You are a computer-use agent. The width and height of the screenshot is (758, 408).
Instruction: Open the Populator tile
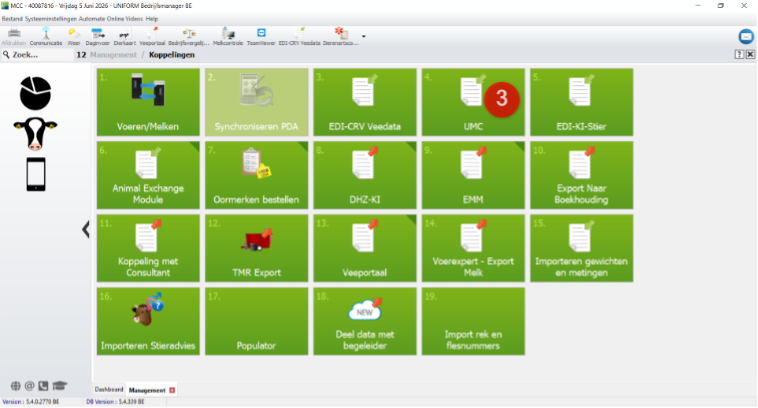tap(256, 321)
